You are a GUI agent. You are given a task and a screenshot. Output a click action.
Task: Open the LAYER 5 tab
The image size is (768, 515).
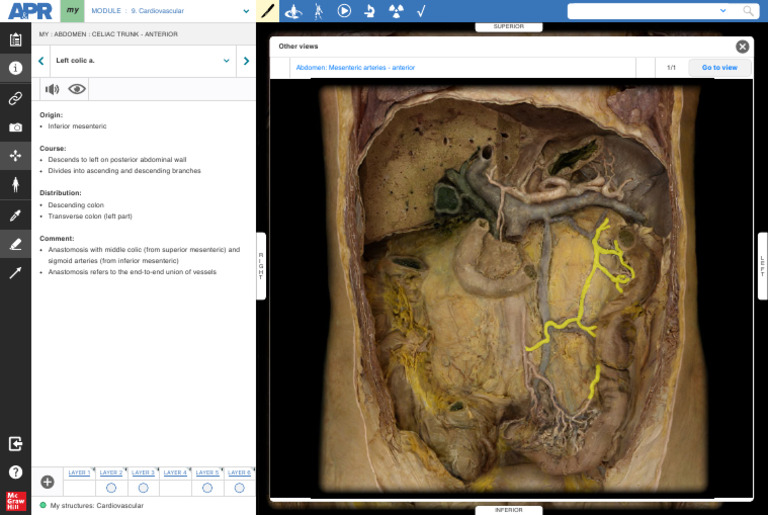click(x=207, y=473)
